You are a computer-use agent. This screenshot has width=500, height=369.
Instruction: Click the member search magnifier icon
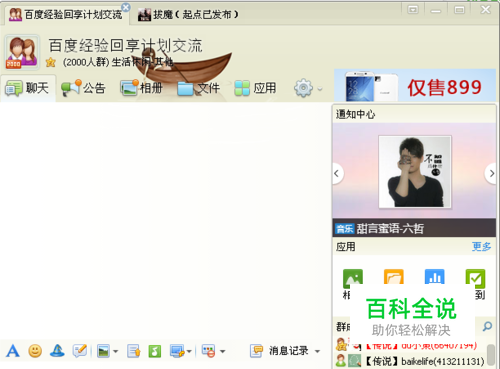click(487, 326)
